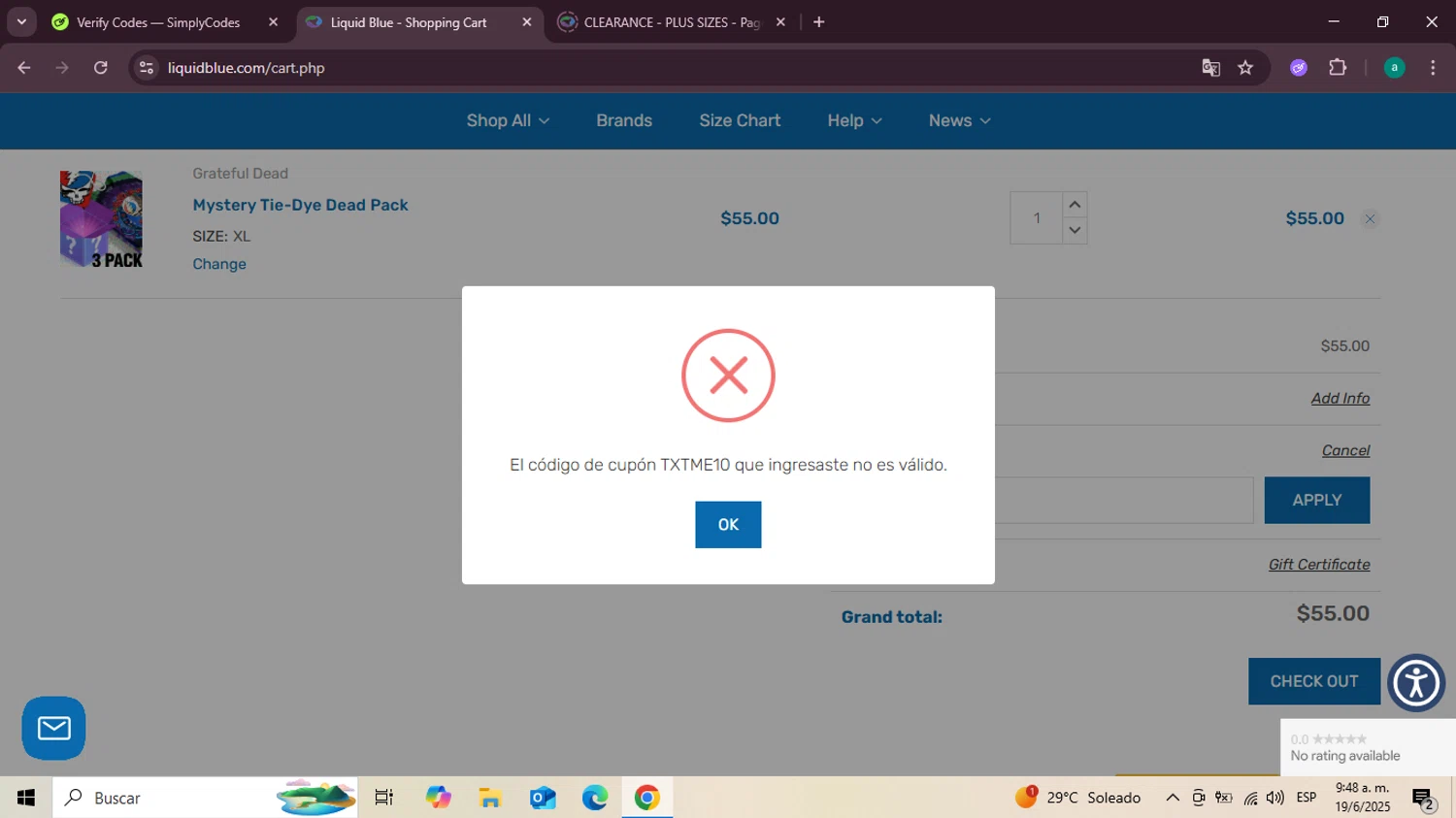Viewport: 1456px width, 818px height.
Task: Click Change under SIZE: XL
Action: coord(219,264)
